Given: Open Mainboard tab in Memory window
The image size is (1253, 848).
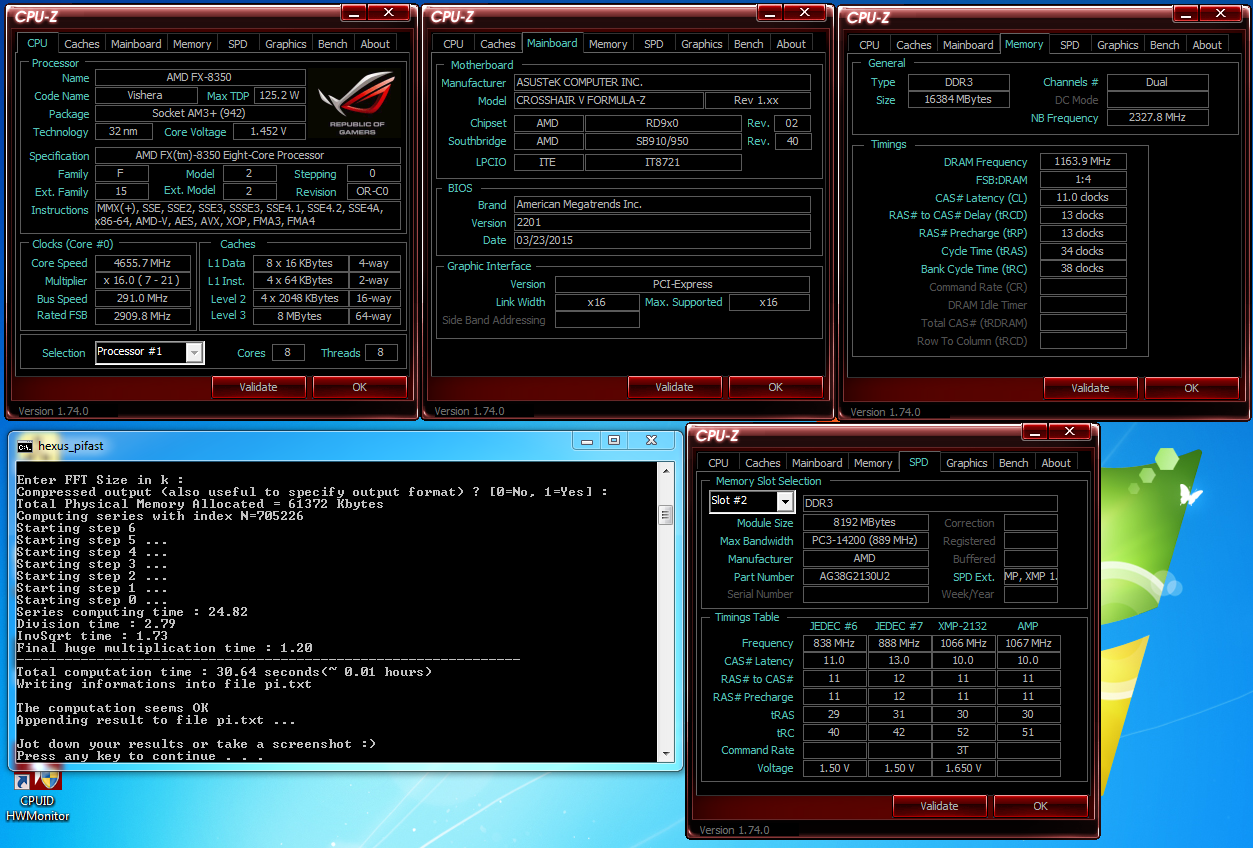Looking at the screenshot, I should click(x=969, y=45).
